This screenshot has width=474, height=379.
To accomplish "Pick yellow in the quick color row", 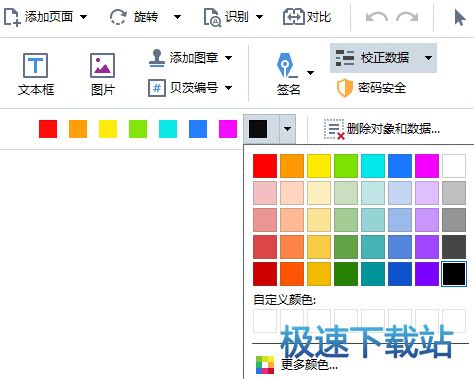I will pos(108,129).
